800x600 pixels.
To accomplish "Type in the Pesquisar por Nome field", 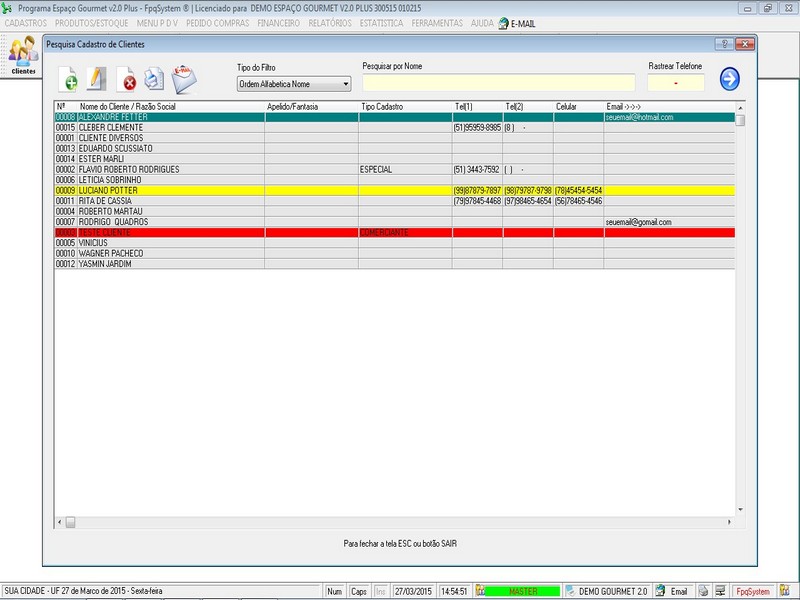I will (x=498, y=83).
